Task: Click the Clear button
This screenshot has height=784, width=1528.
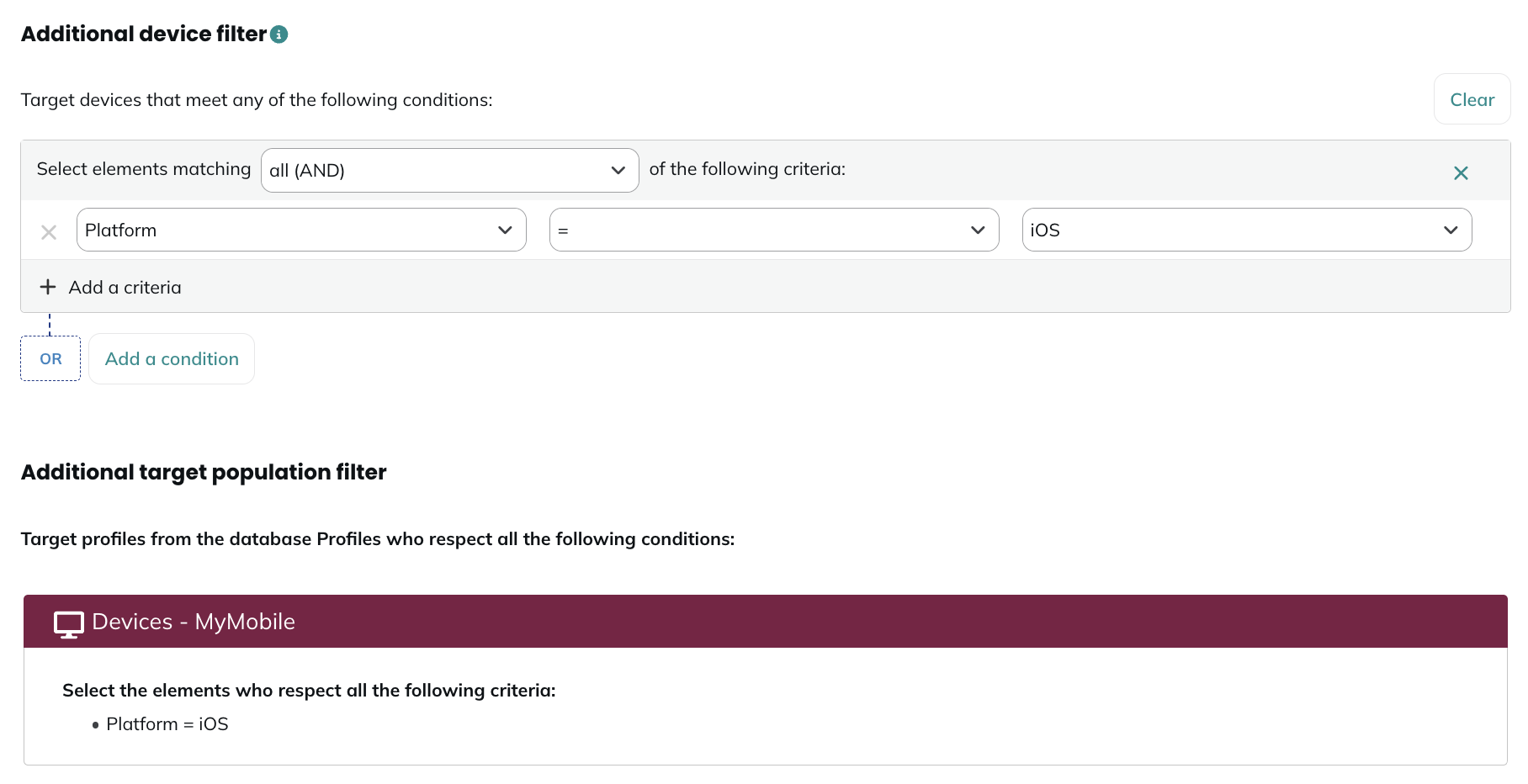Action: coord(1472,99)
